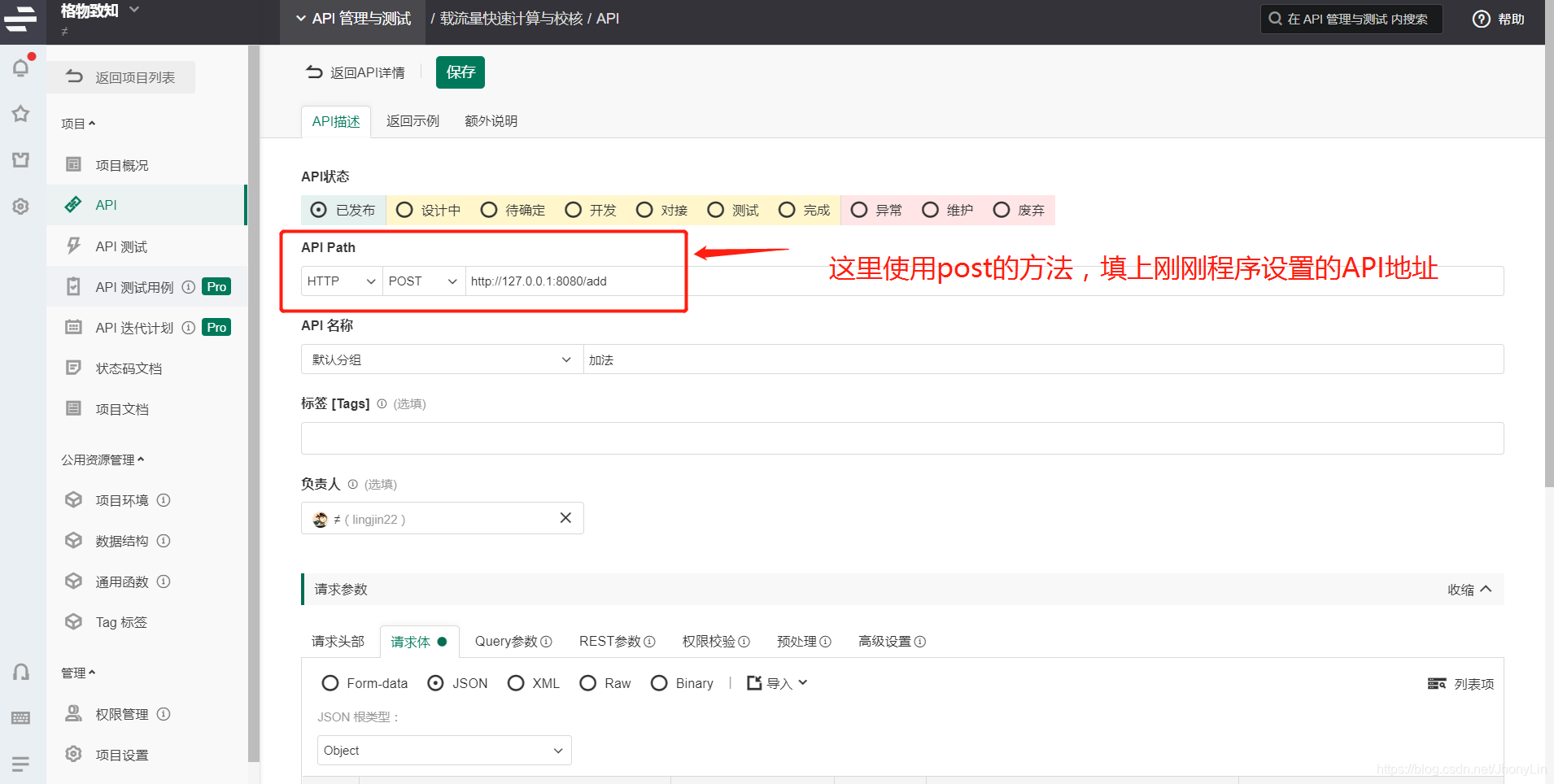Image resolution: width=1554 pixels, height=784 pixels.
Task: Click the API search box at top
Action: 1351,19
